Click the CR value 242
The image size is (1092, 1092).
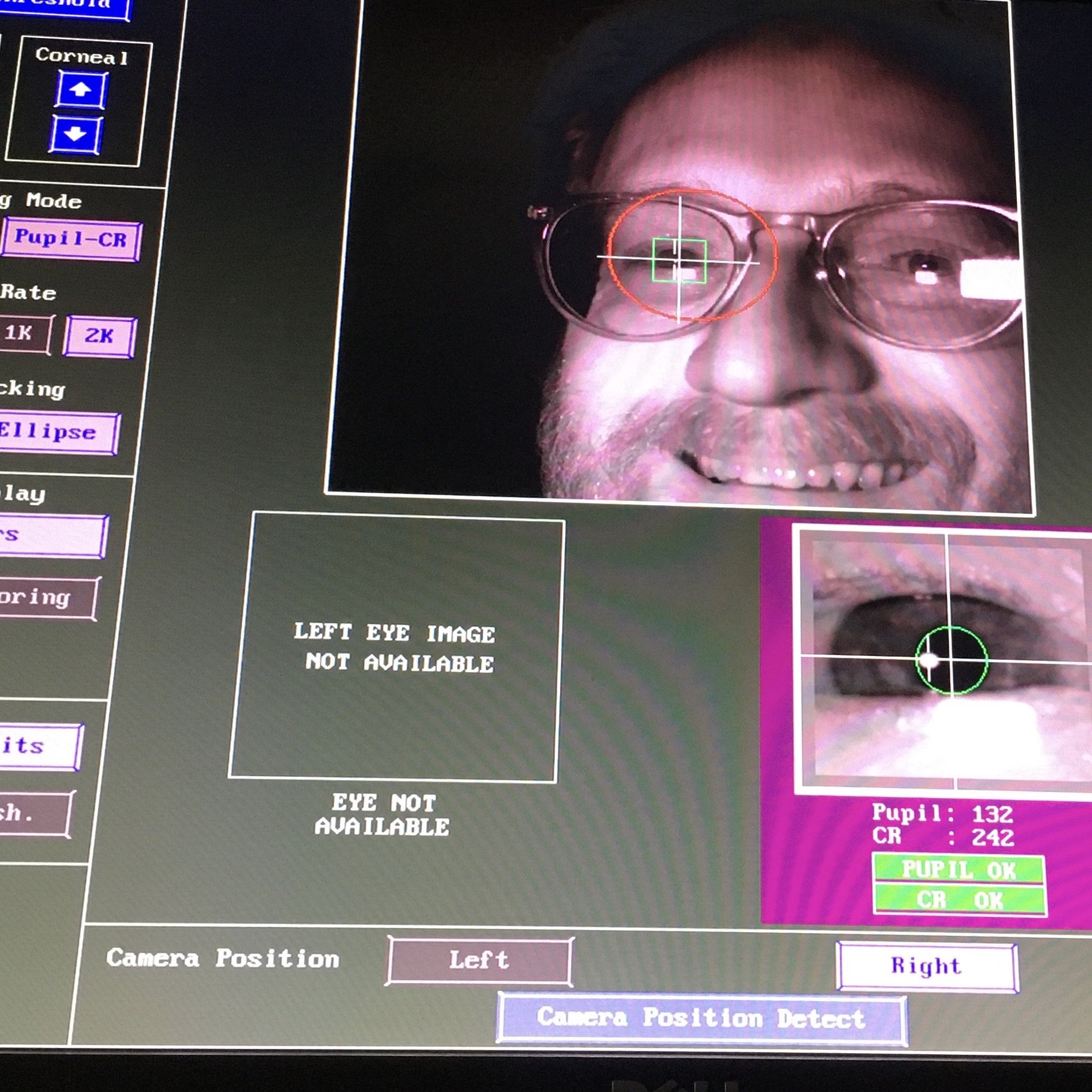point(993,838)
